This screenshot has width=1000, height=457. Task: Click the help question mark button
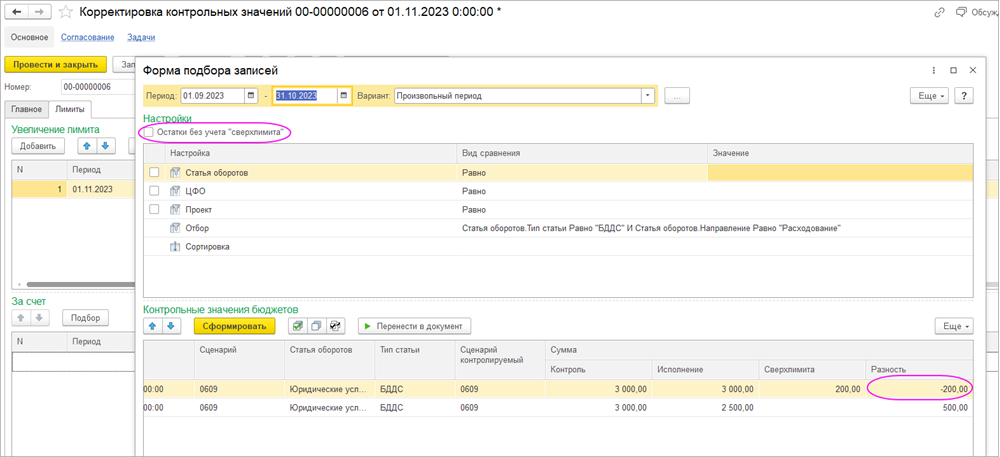964,96
